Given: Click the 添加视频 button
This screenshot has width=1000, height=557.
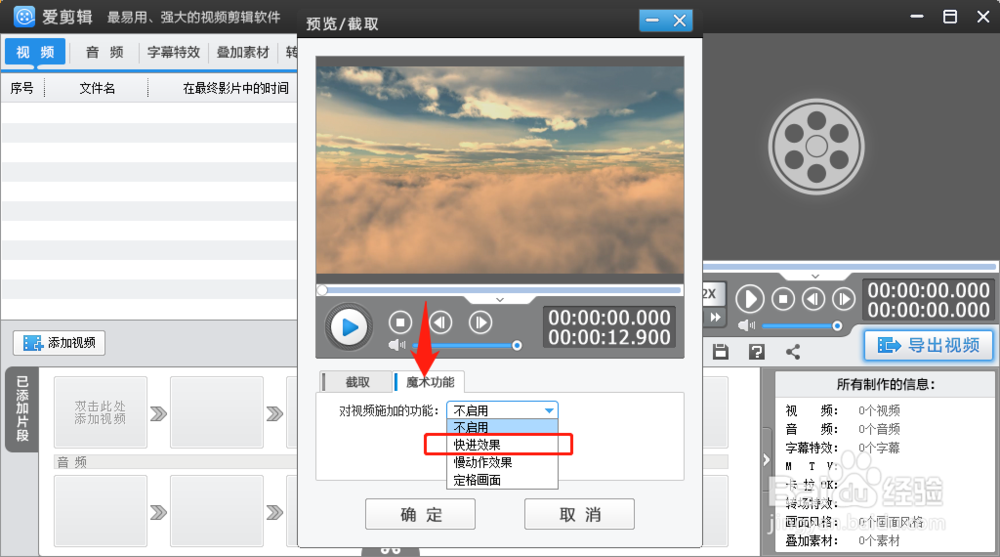Looking at the screenshot, I should pyautogui.click(x=59, y=343).
